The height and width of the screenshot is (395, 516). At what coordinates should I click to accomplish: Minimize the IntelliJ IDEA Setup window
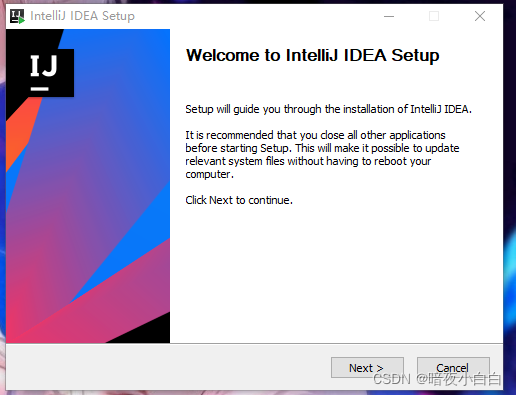[389, 16]
